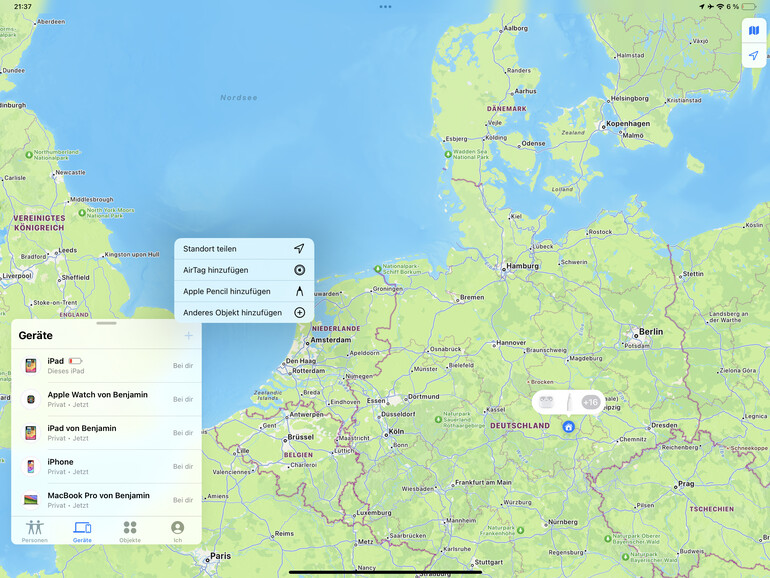Tap the battery indicator in status bar

pyautogui.click(x=749, y=6)
